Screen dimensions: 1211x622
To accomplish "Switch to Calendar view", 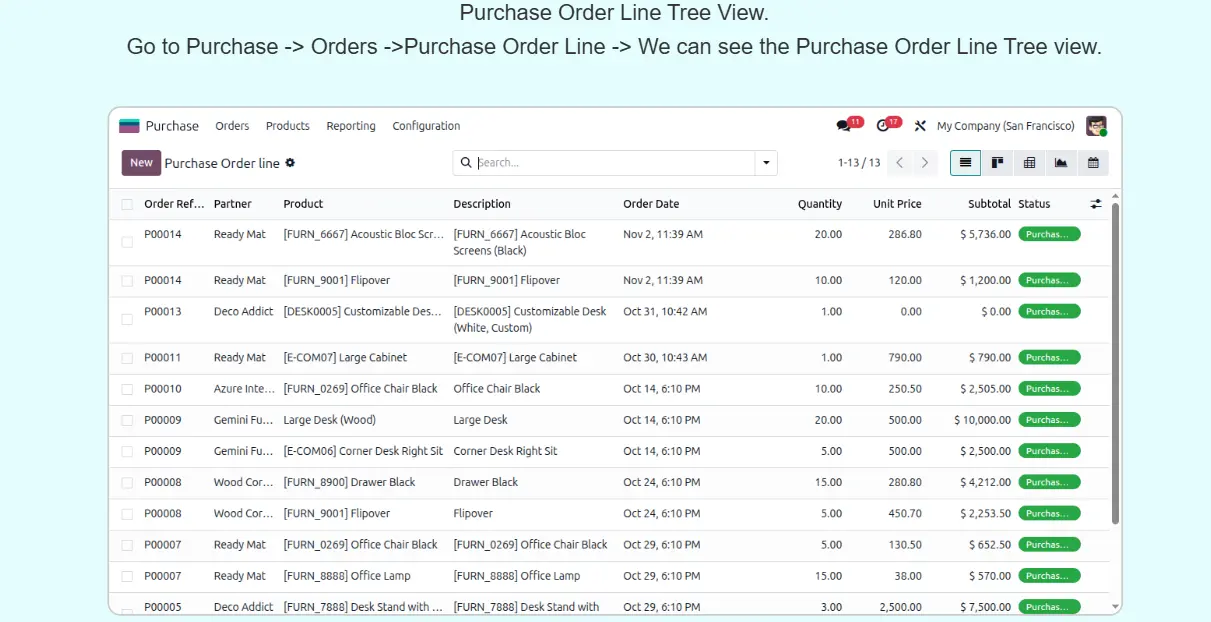I will click(x=1093, y=163).
